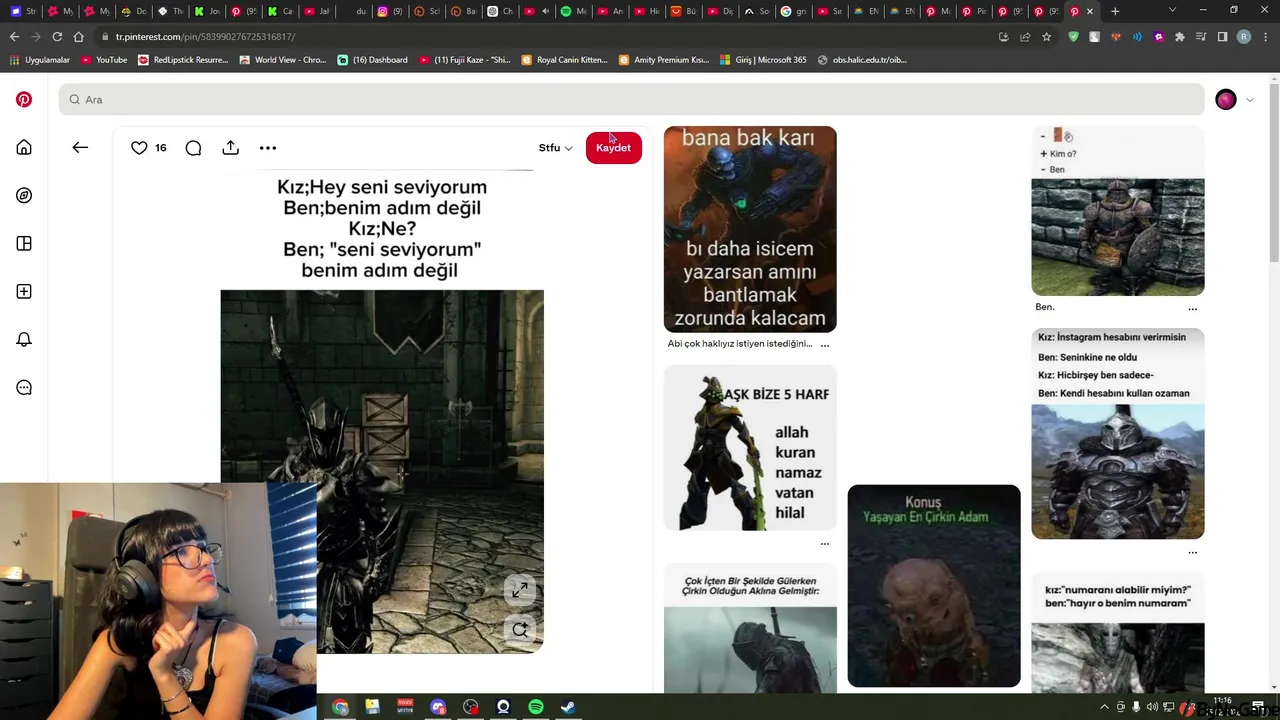Open more options for 'Abi çok haklıyız' pin
This screenshot has width=1280, height=720.
pyautogui.click(x=825, y=344)
